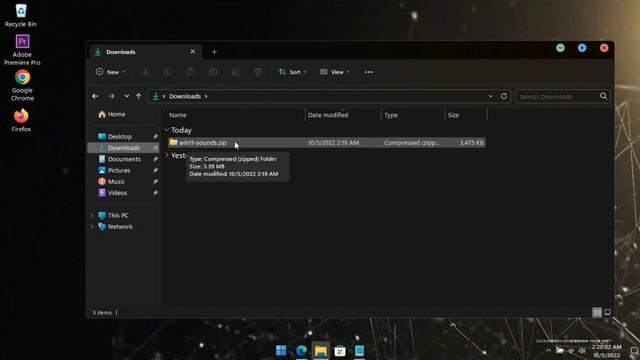Expand Network tree node
The height and width of the screenshot is (360, 640).
92,227
